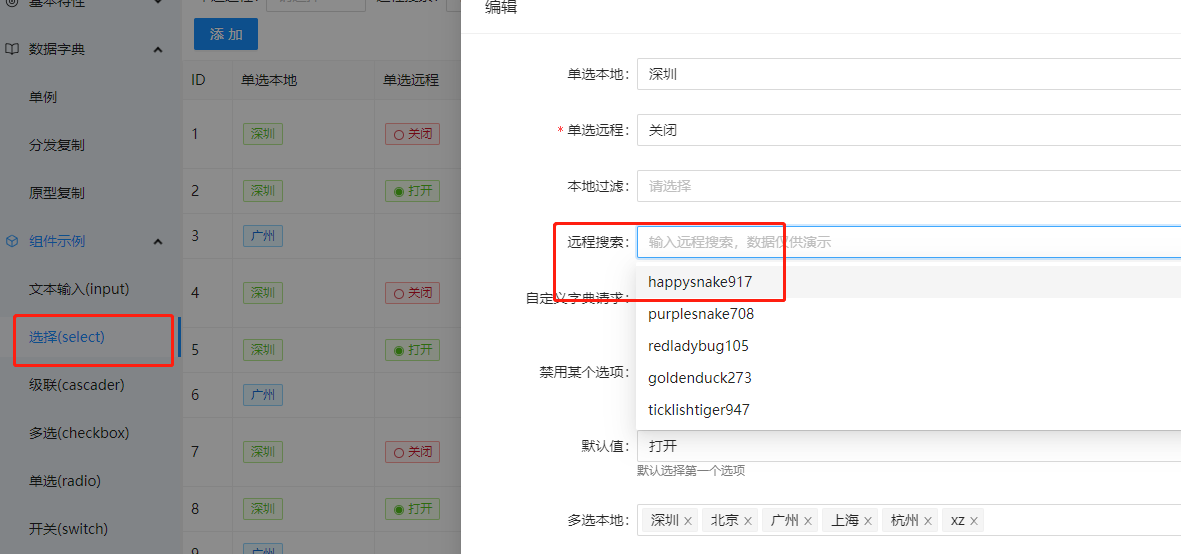Image resolution: width=1181 pixels, height=554 pixels.
Task: Click the book icon beside 数据字典
Action: [x=11, y=50]
